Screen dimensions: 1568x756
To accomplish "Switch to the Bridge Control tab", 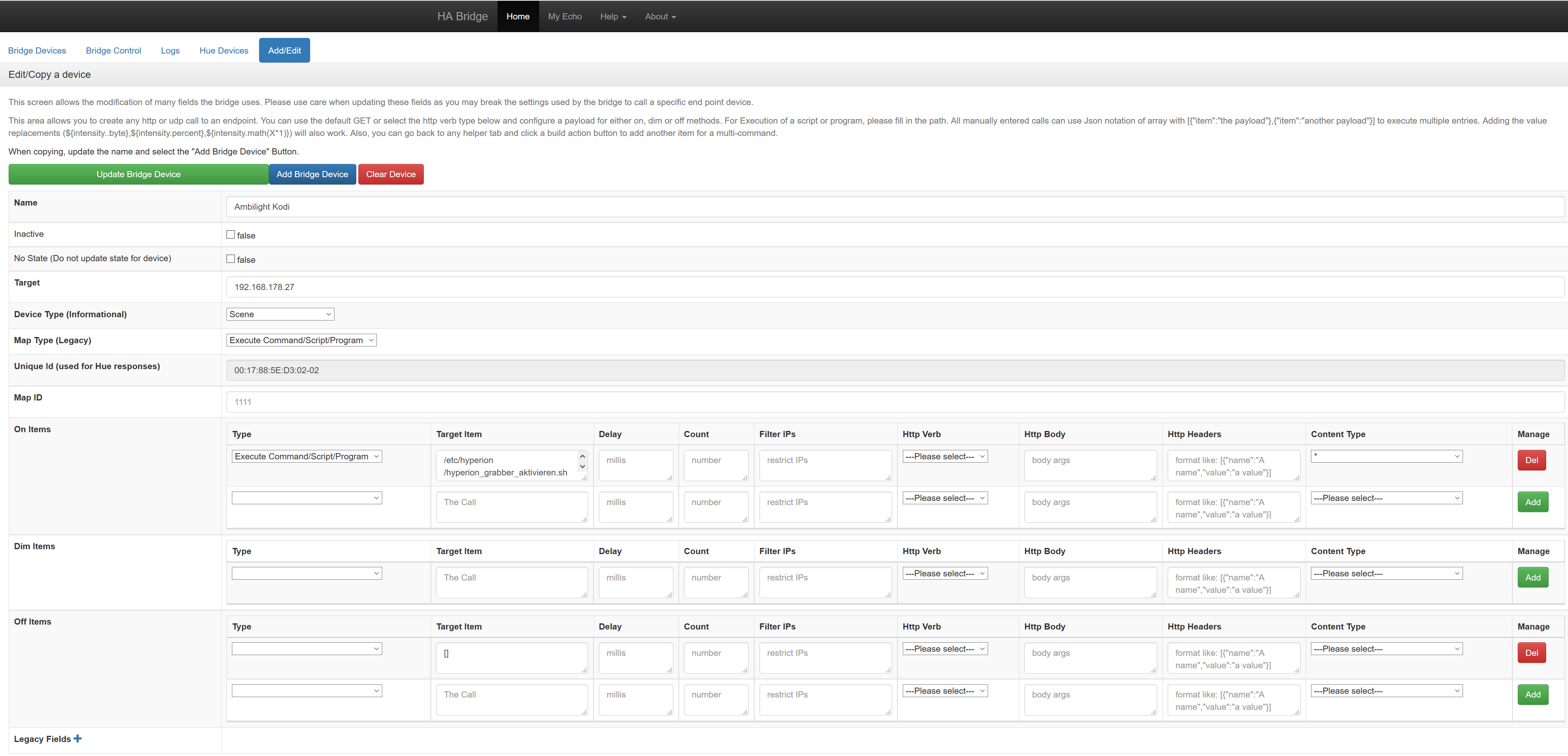I will pos(113,51).
